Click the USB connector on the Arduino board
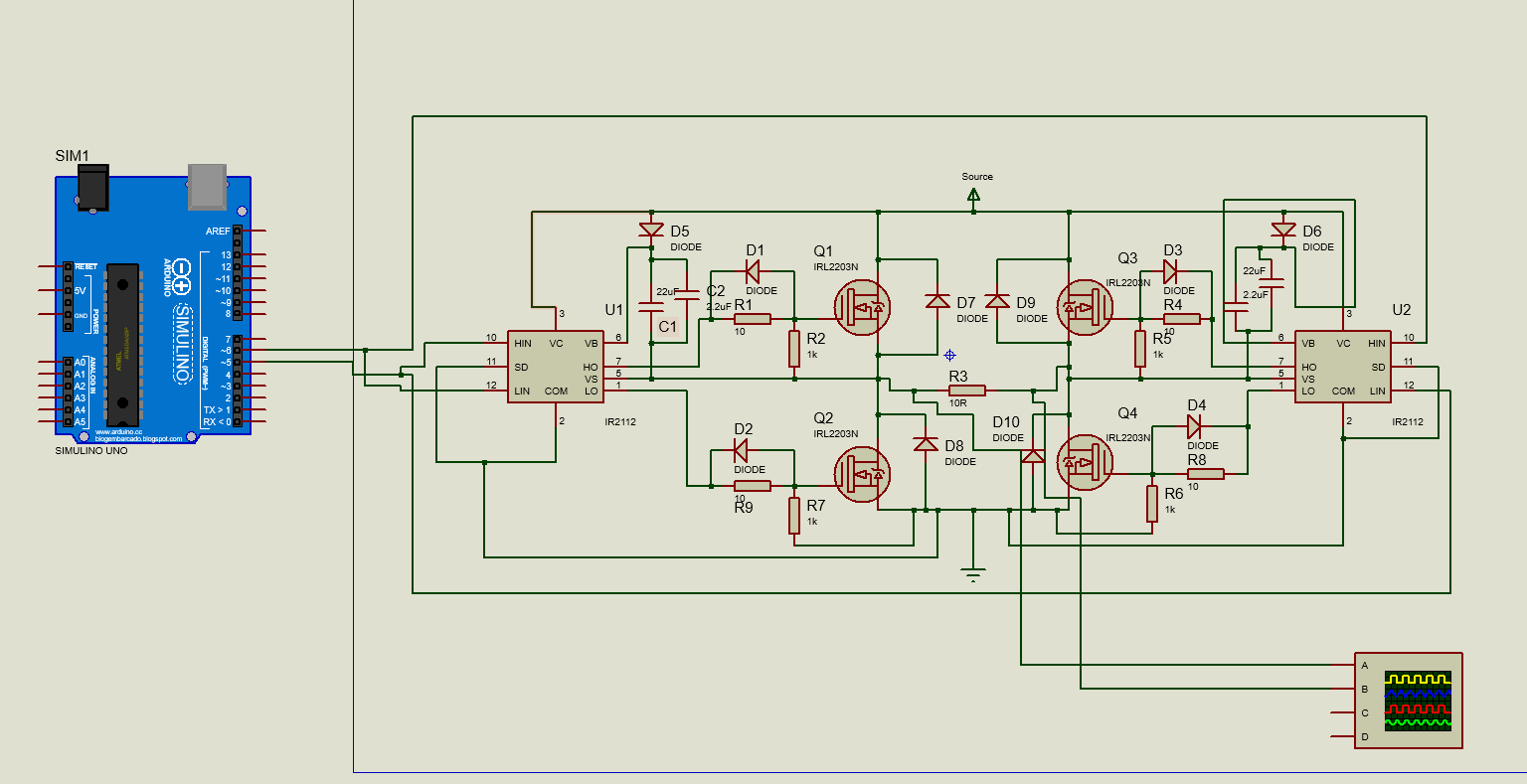The height and width of the screenshot is (784, 1527). pos(206,187)
